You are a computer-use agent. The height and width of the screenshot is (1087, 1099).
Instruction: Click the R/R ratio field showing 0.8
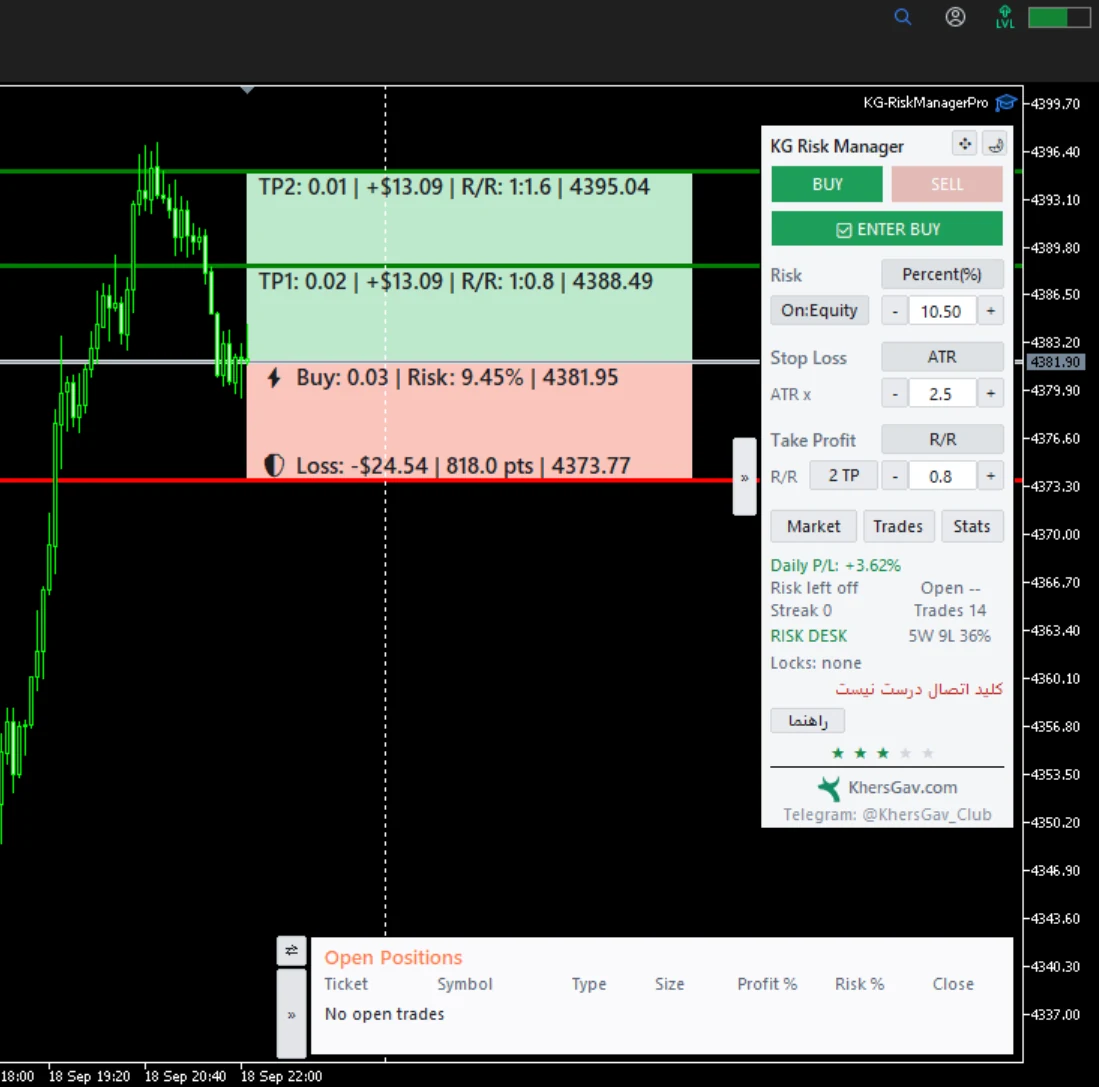point(941,477)
